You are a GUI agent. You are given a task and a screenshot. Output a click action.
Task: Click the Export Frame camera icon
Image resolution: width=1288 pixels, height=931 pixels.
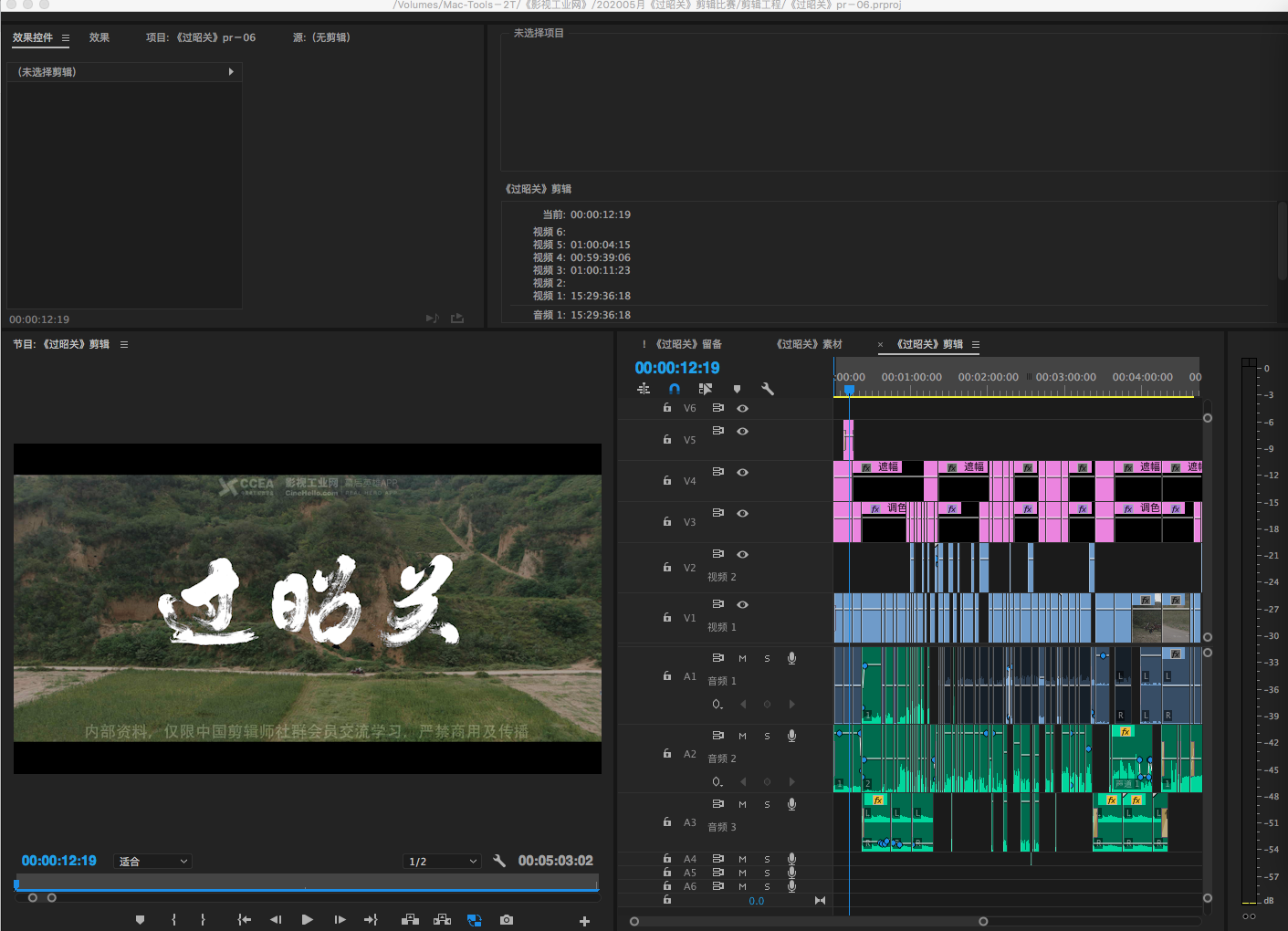pyautogui.click(x=507, y=920)
